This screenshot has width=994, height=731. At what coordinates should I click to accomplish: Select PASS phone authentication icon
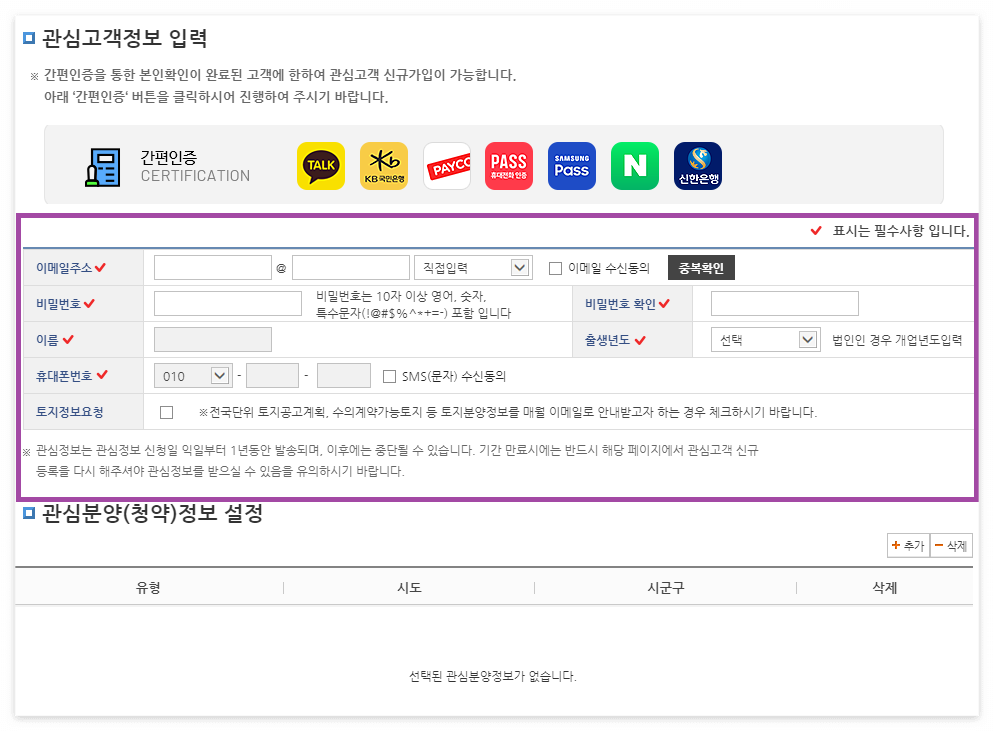pyautogui.click(x=509, y=165)
